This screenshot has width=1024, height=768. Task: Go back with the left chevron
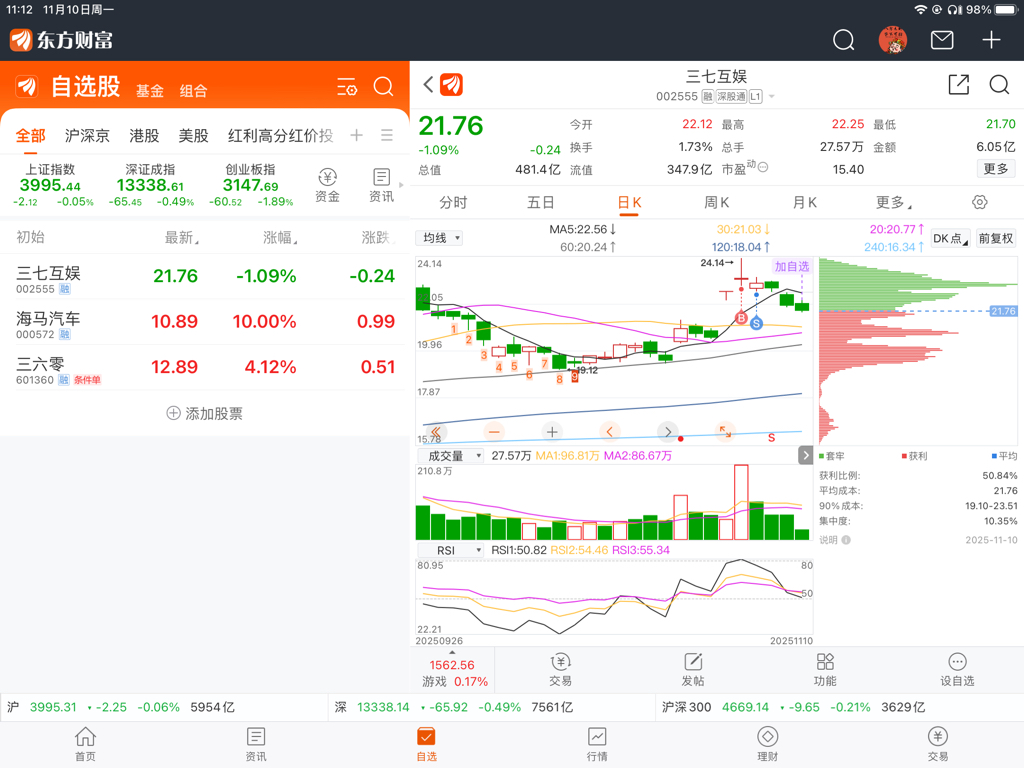tap(428, 84)
